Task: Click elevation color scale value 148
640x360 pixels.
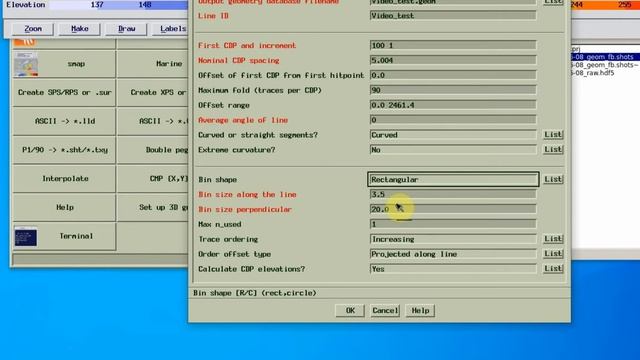Action: click(x=145, y=5)
